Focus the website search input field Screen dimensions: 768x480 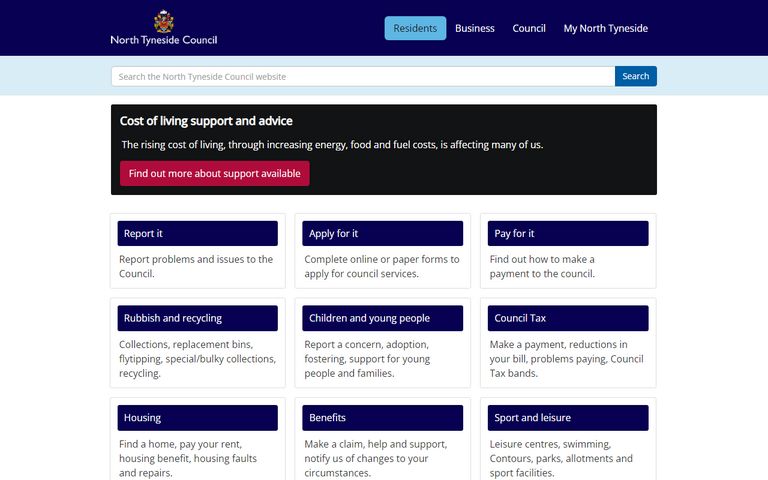click(362, 76)
